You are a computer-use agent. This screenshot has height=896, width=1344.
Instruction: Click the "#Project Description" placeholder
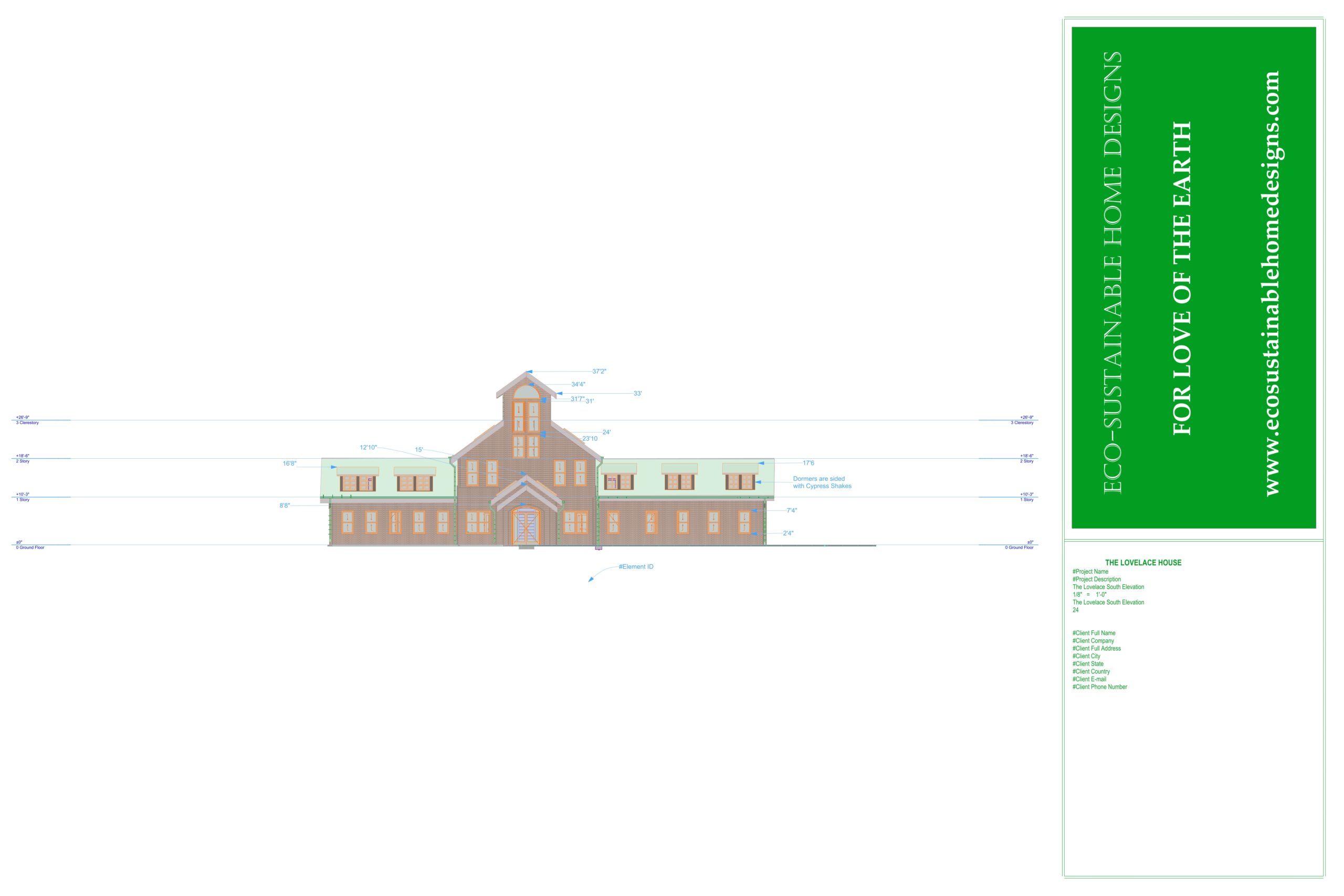[1097, 579]
